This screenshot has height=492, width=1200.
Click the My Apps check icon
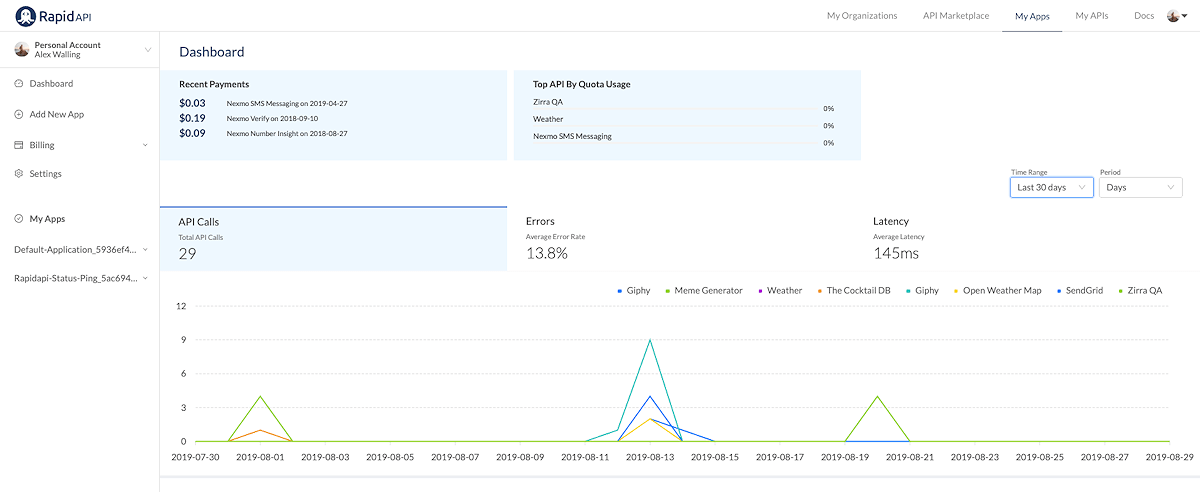(x=19, y=218)
